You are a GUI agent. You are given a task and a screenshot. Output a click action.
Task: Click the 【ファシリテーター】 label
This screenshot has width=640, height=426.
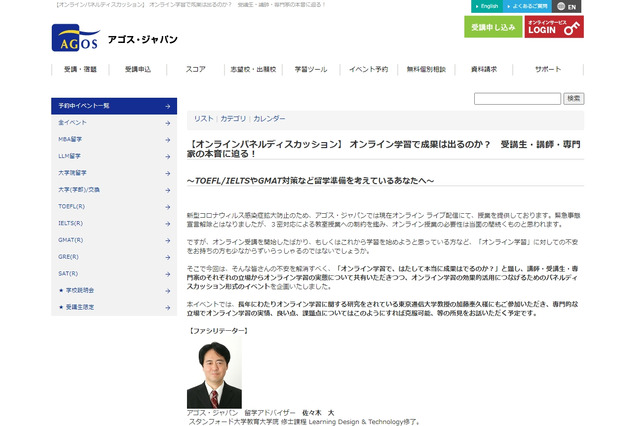(x=218, y=331)
